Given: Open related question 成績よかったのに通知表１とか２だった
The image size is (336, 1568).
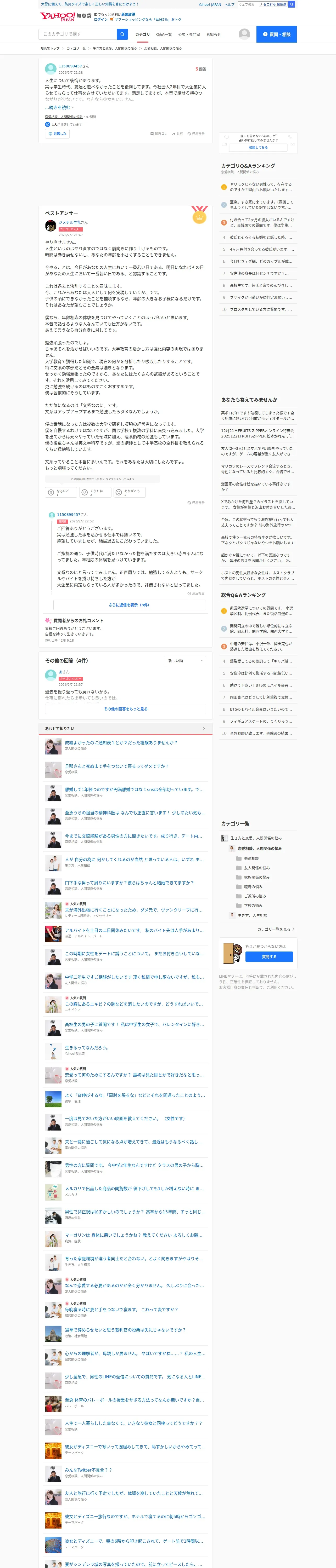Looking at the screenshot, I should point(121,743).
